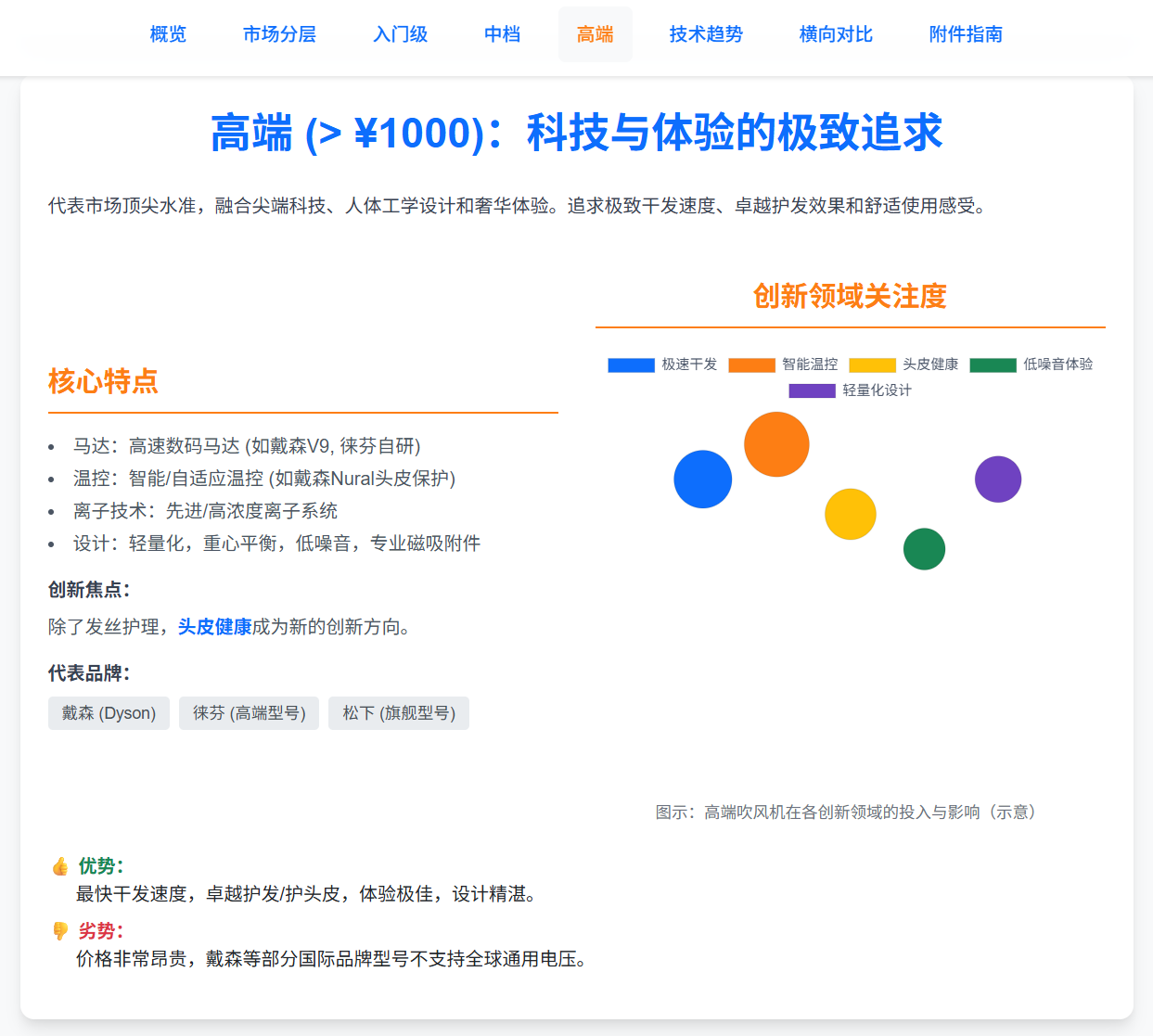1153x1036 pixels.
Task: Toggle the 头皮健康 yellow legend swatch
Action: click(872, 365)
